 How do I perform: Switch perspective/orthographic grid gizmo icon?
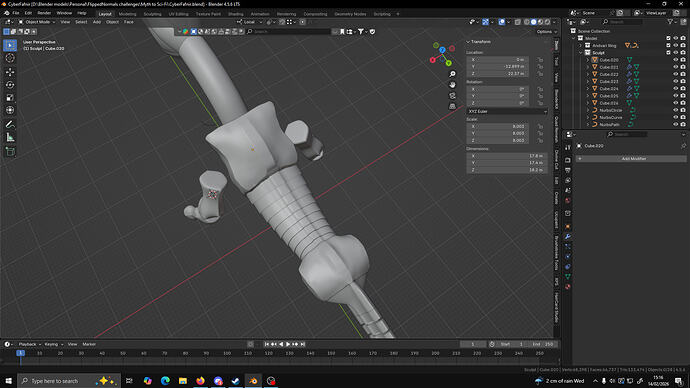tap(452, 106)
